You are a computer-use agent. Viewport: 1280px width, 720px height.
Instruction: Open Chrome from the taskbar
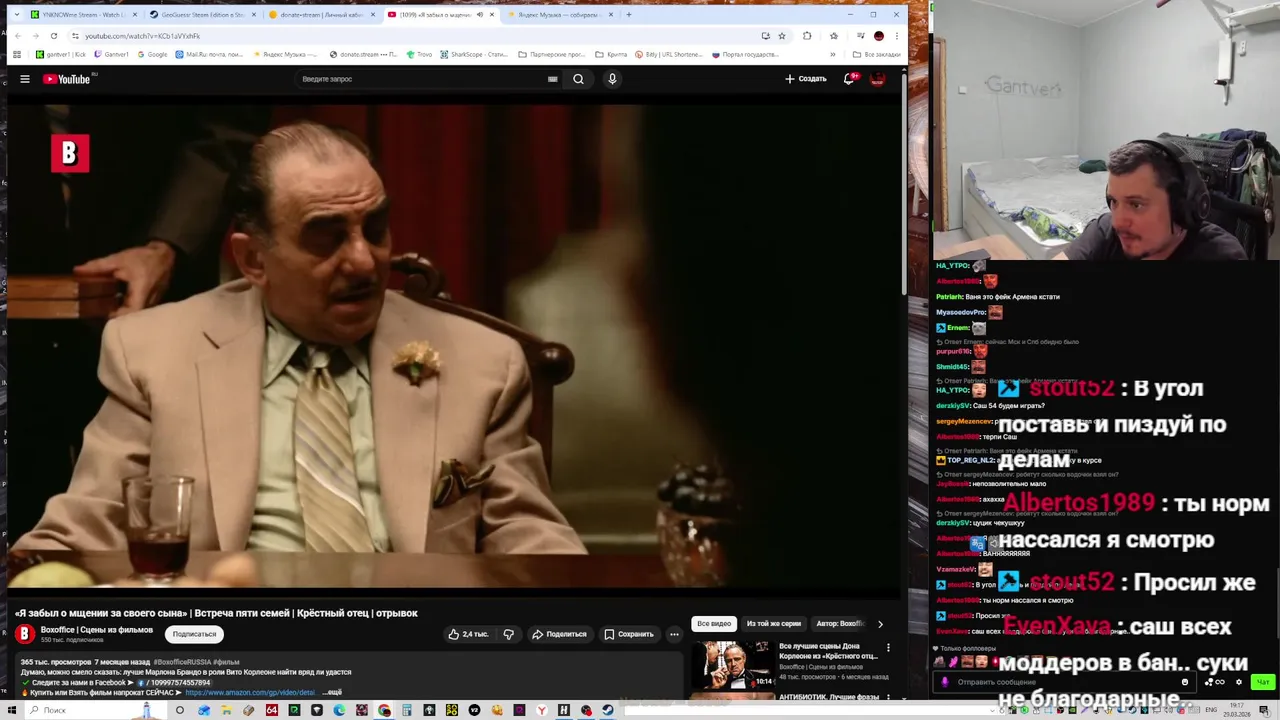pyautogui.click(x=384, y=710)
